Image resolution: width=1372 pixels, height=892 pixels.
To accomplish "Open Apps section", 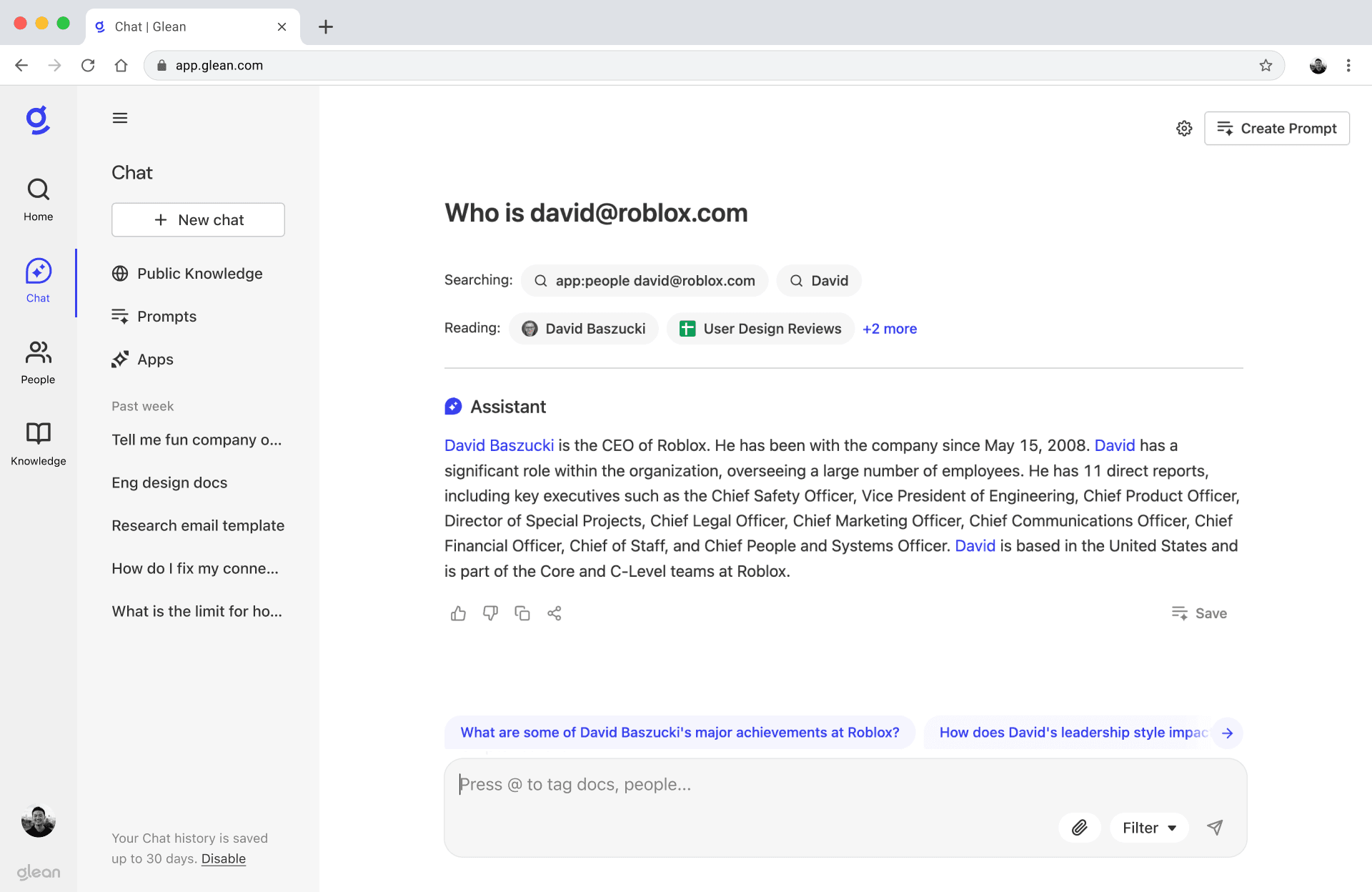I will [143, 360].
